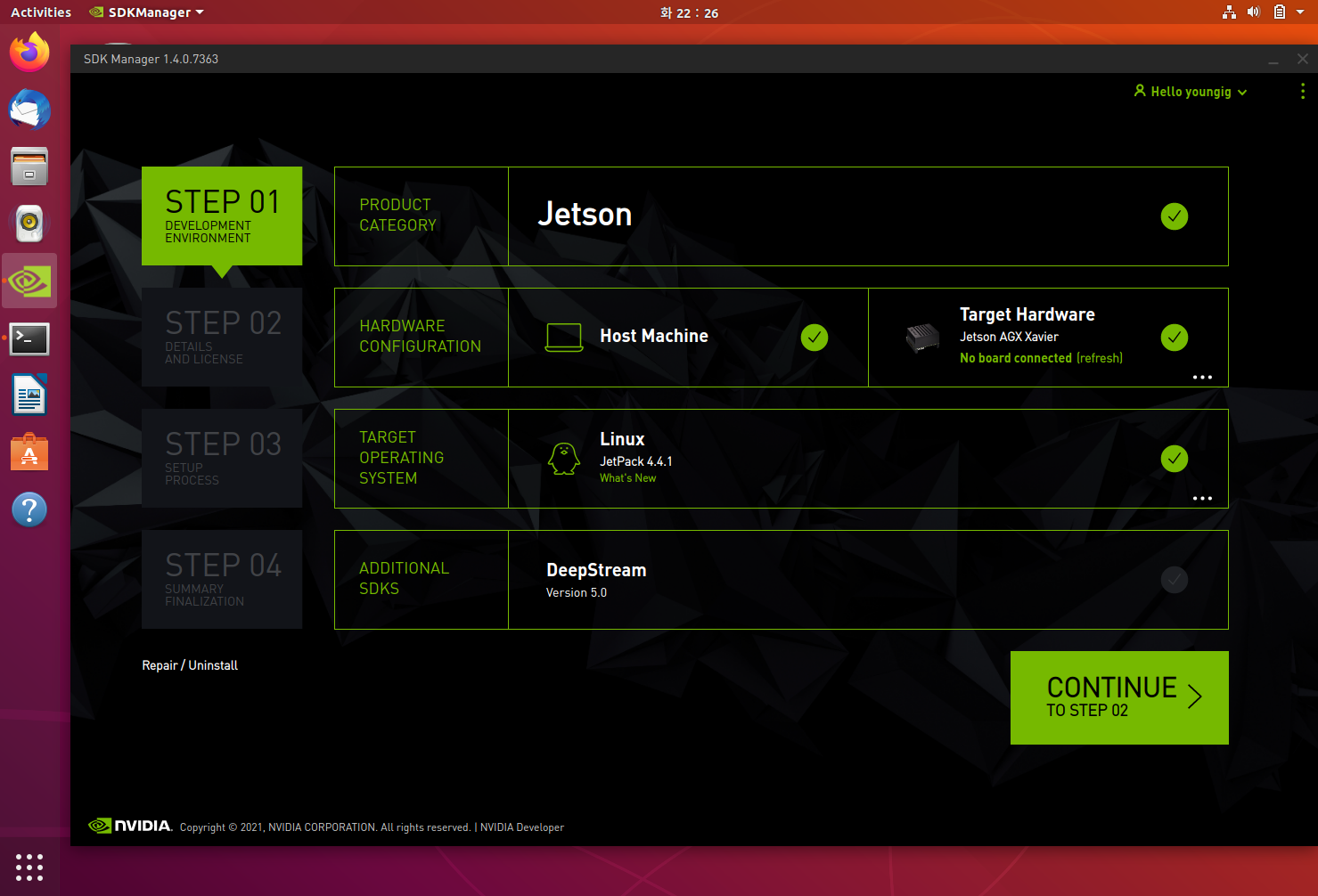Open Rhythmbox music player in dock

[x=29, y=224]
